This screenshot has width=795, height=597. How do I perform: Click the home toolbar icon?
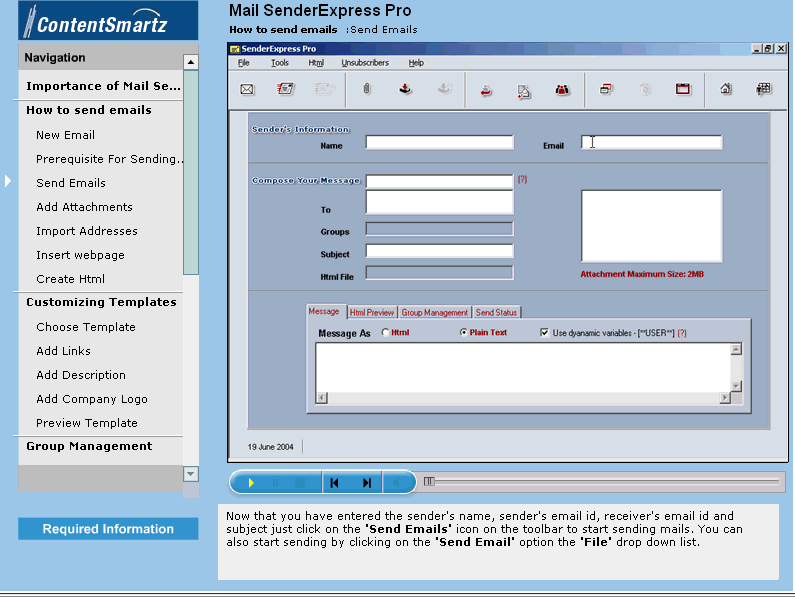[726, 89]
